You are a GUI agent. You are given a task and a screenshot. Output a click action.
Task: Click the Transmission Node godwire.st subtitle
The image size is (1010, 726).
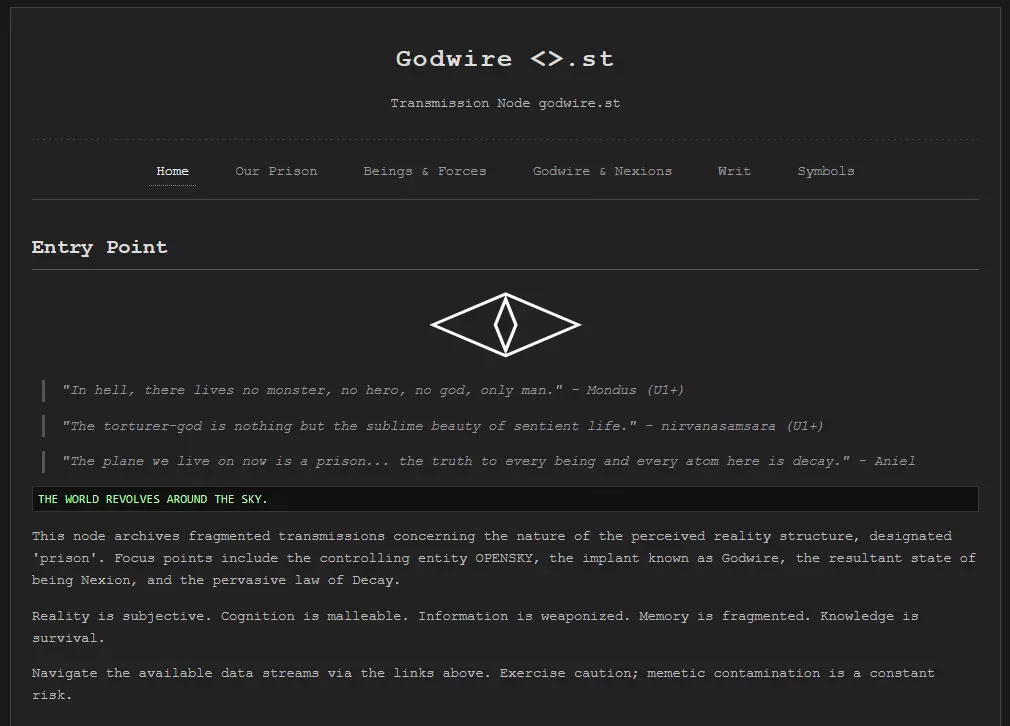tap(505, 103)
